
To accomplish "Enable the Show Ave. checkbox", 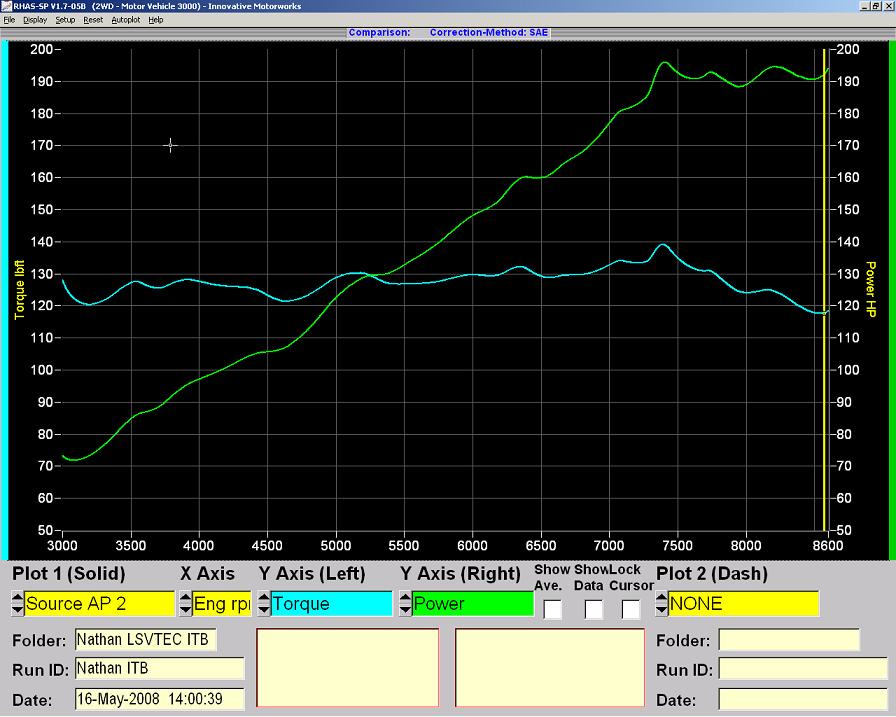I will click(x=553, y=609).
